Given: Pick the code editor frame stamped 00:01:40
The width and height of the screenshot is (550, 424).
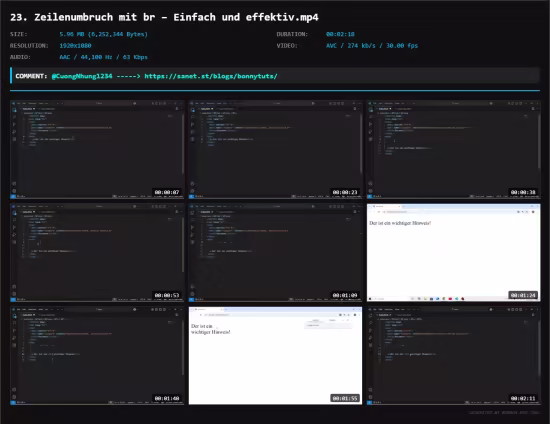Looking at the screenshot, I should click(x=97, y=356).
